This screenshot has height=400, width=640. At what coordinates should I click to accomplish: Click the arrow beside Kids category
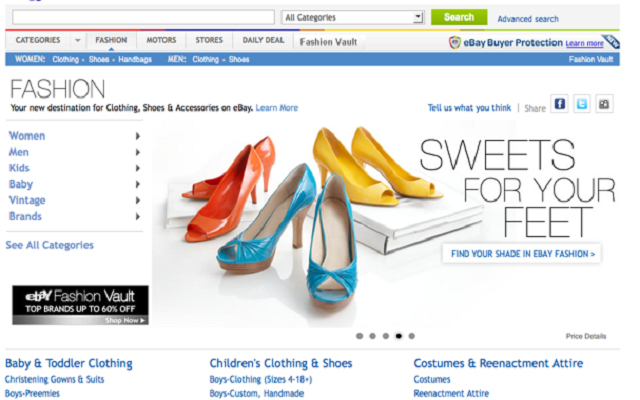(x=137, y=168)
